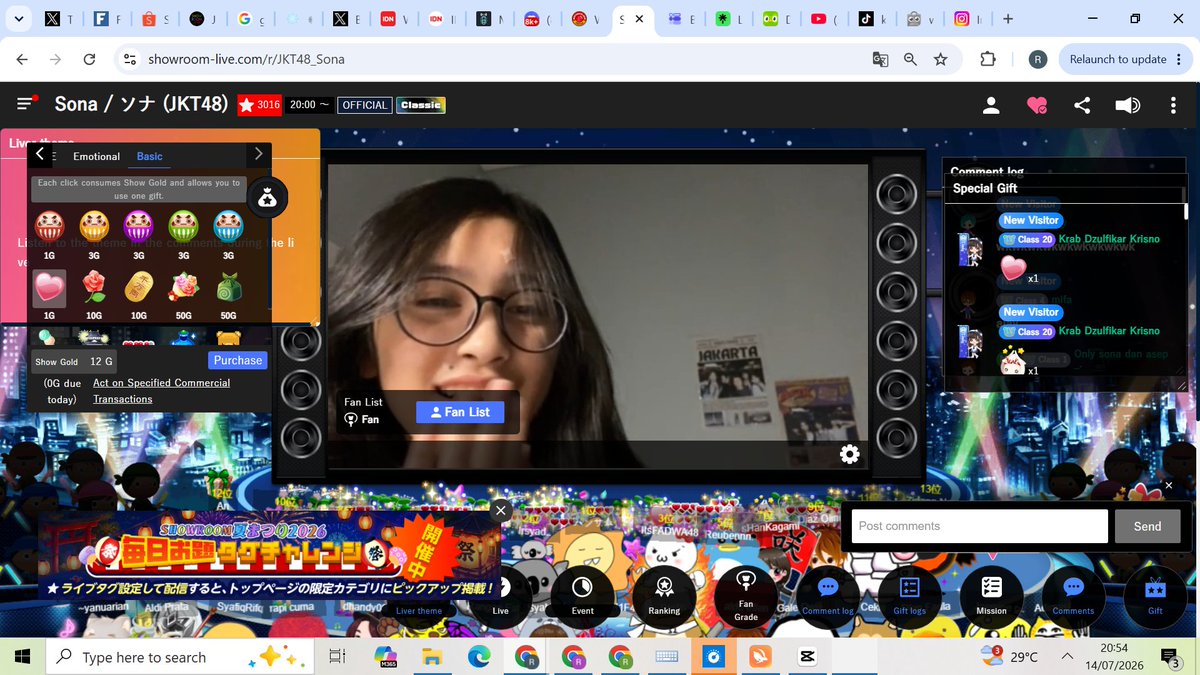Image resolution: width=1200 pixels, height=675 pixels.
Task: Open Chrome translate page icon
Action: (880, 59)
